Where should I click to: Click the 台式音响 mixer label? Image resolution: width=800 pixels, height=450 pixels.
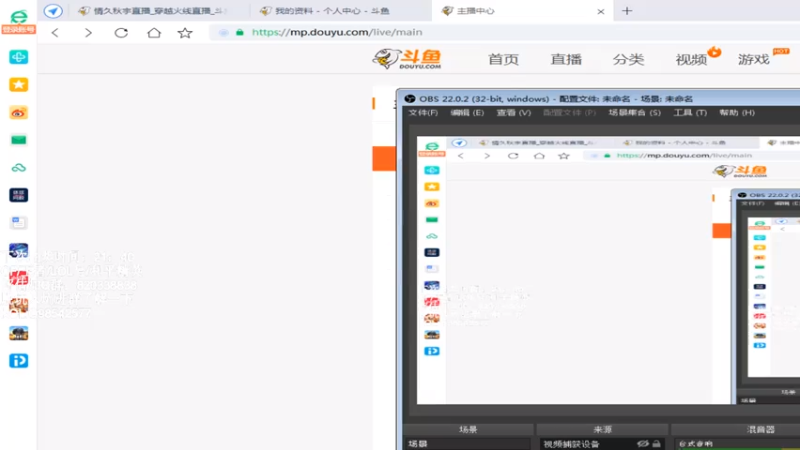point(695,444)
